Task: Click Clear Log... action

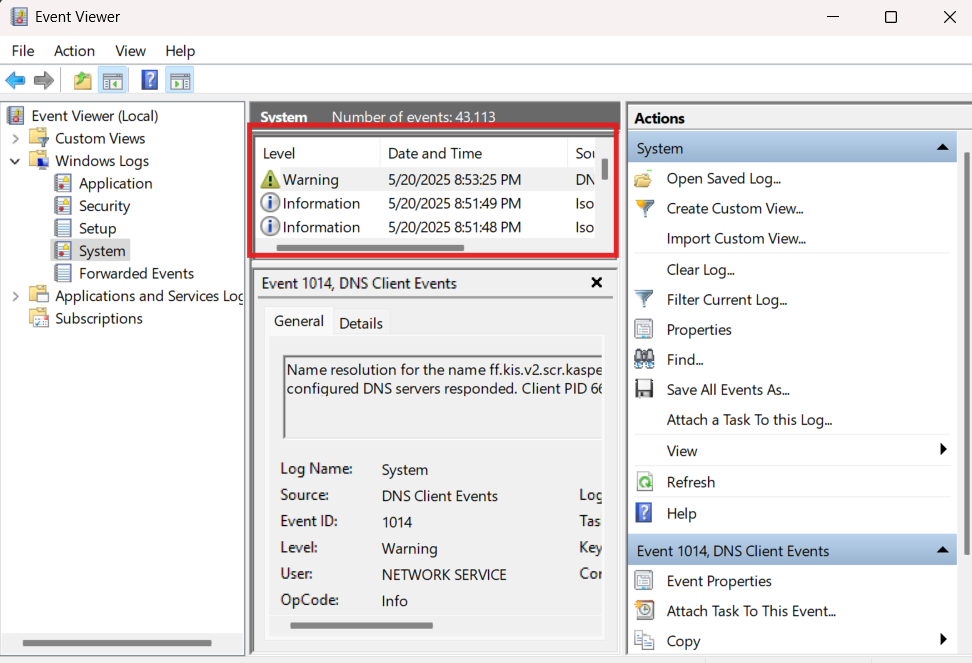Action: (x=700, y=269)
